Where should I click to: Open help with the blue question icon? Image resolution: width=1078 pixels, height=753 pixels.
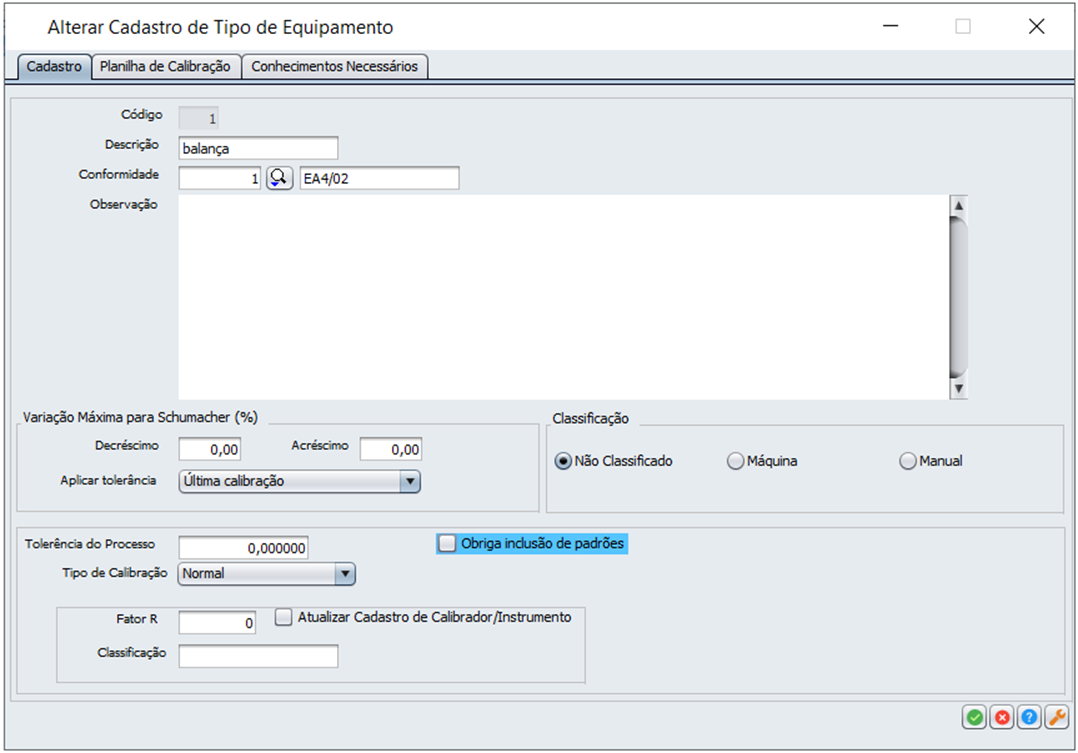click(1029, 717)
